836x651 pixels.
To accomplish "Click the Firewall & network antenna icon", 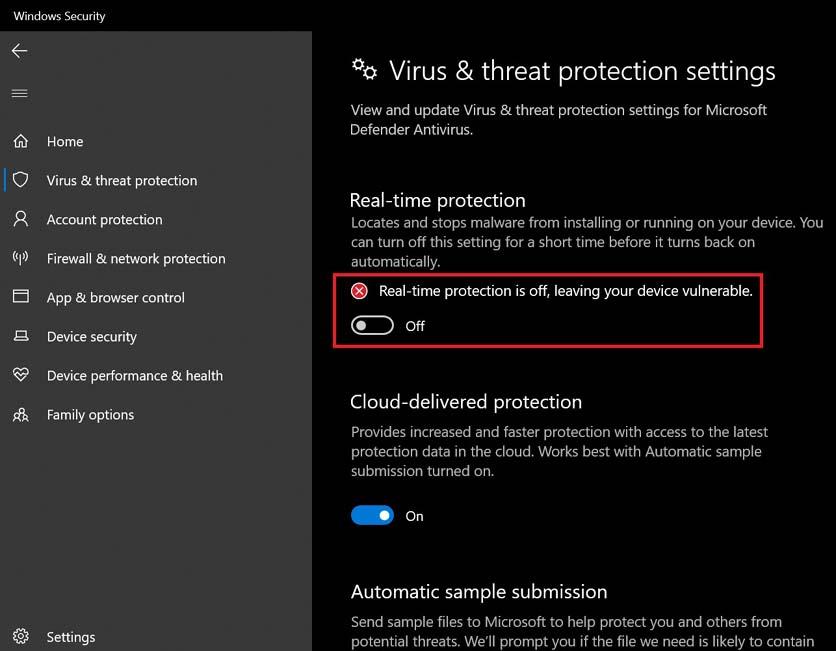I will tap(21, 259).
